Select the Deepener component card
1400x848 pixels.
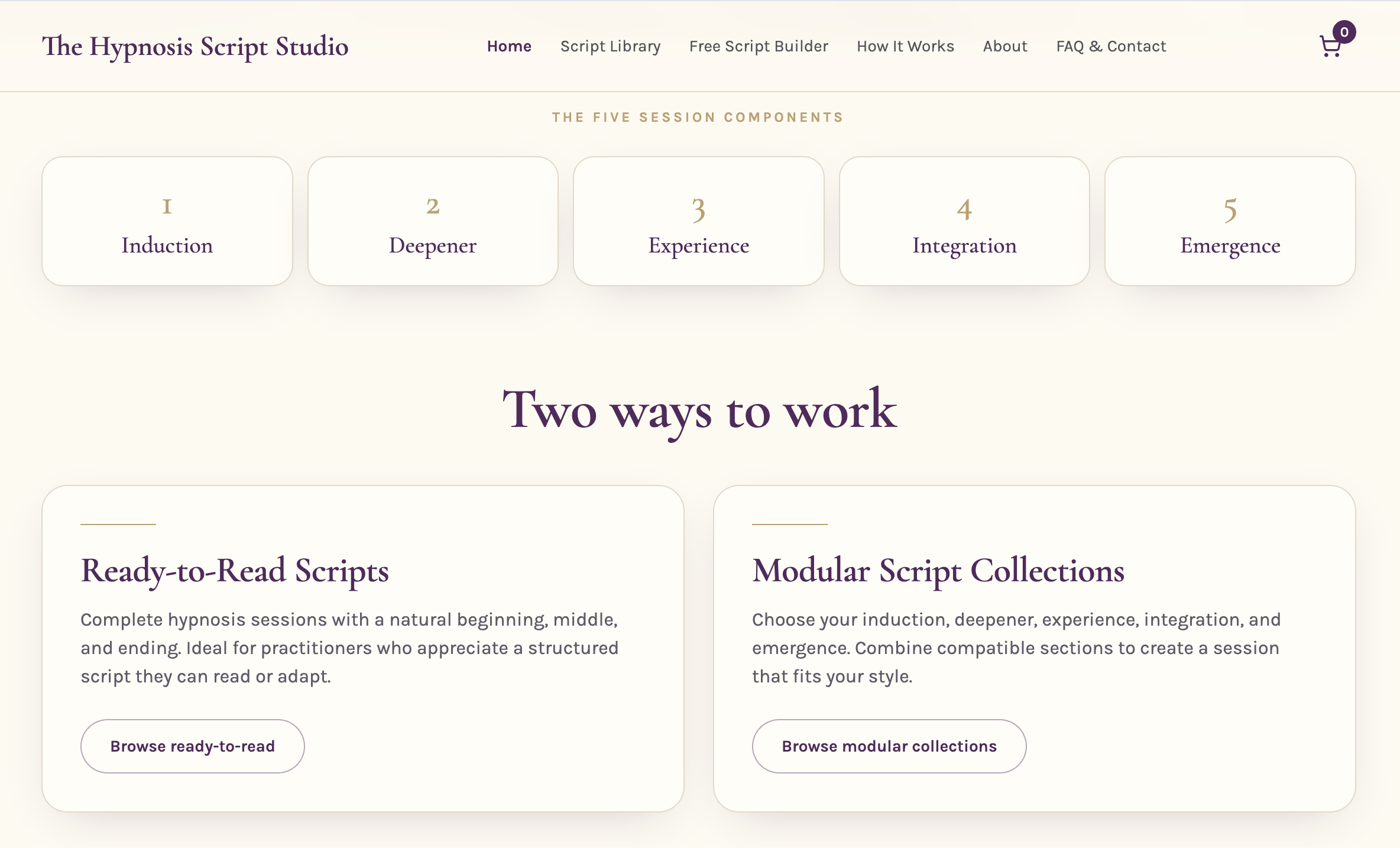(433, 221)
